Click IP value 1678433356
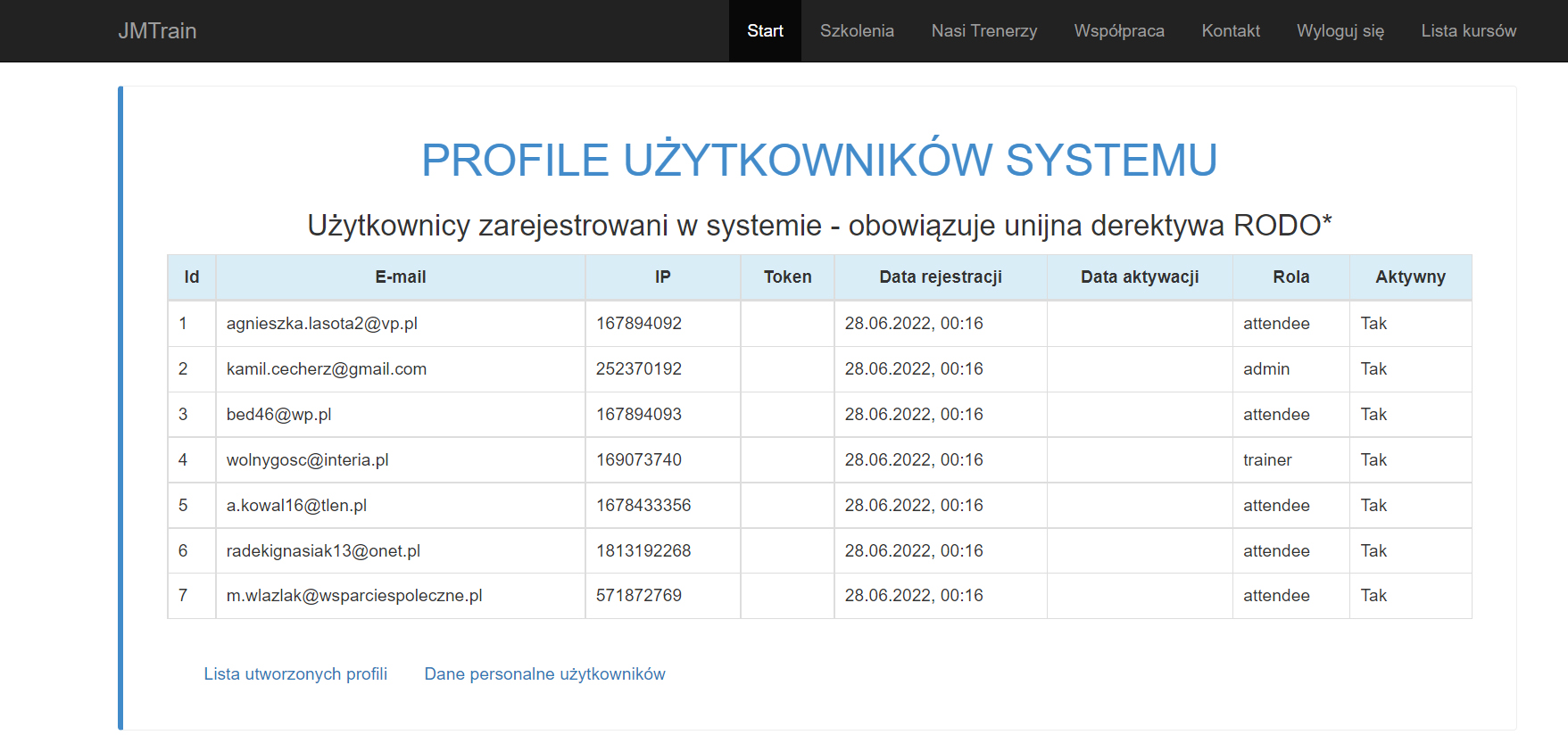This screenshot has height=735, width=1568. pyautogui.click(x=643, y=506)
